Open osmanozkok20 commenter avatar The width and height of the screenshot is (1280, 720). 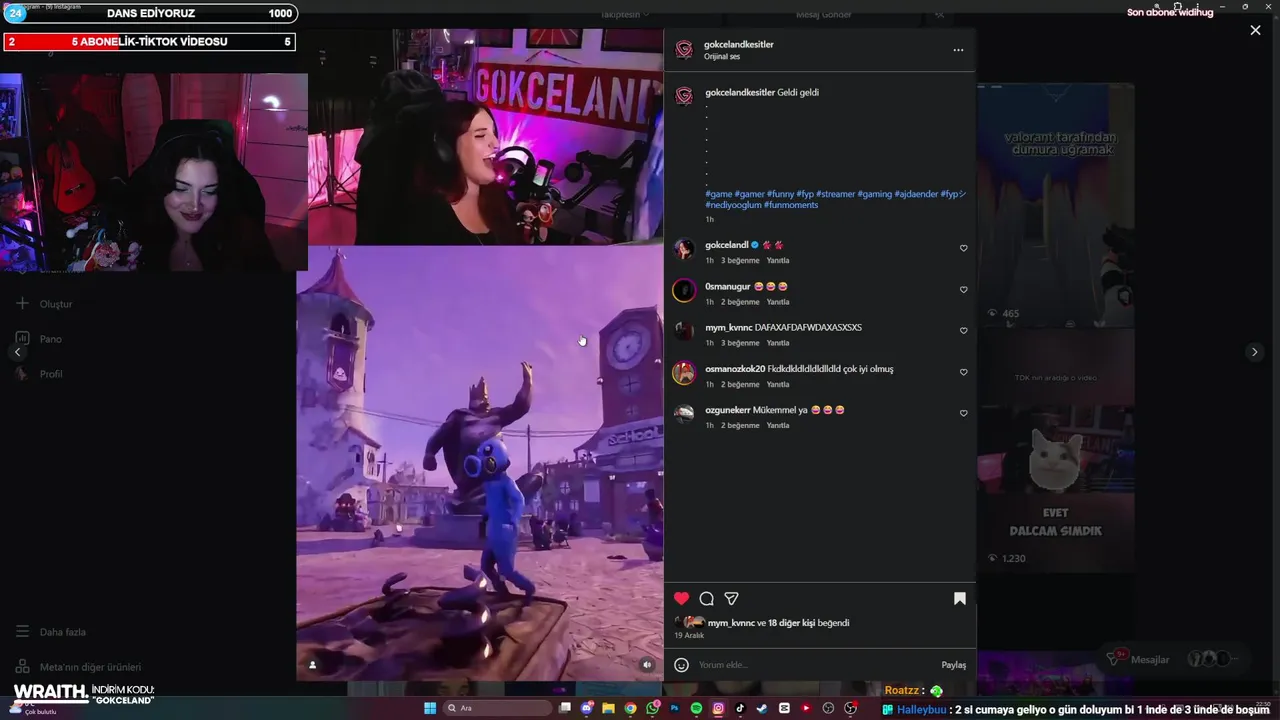[684, 373]
